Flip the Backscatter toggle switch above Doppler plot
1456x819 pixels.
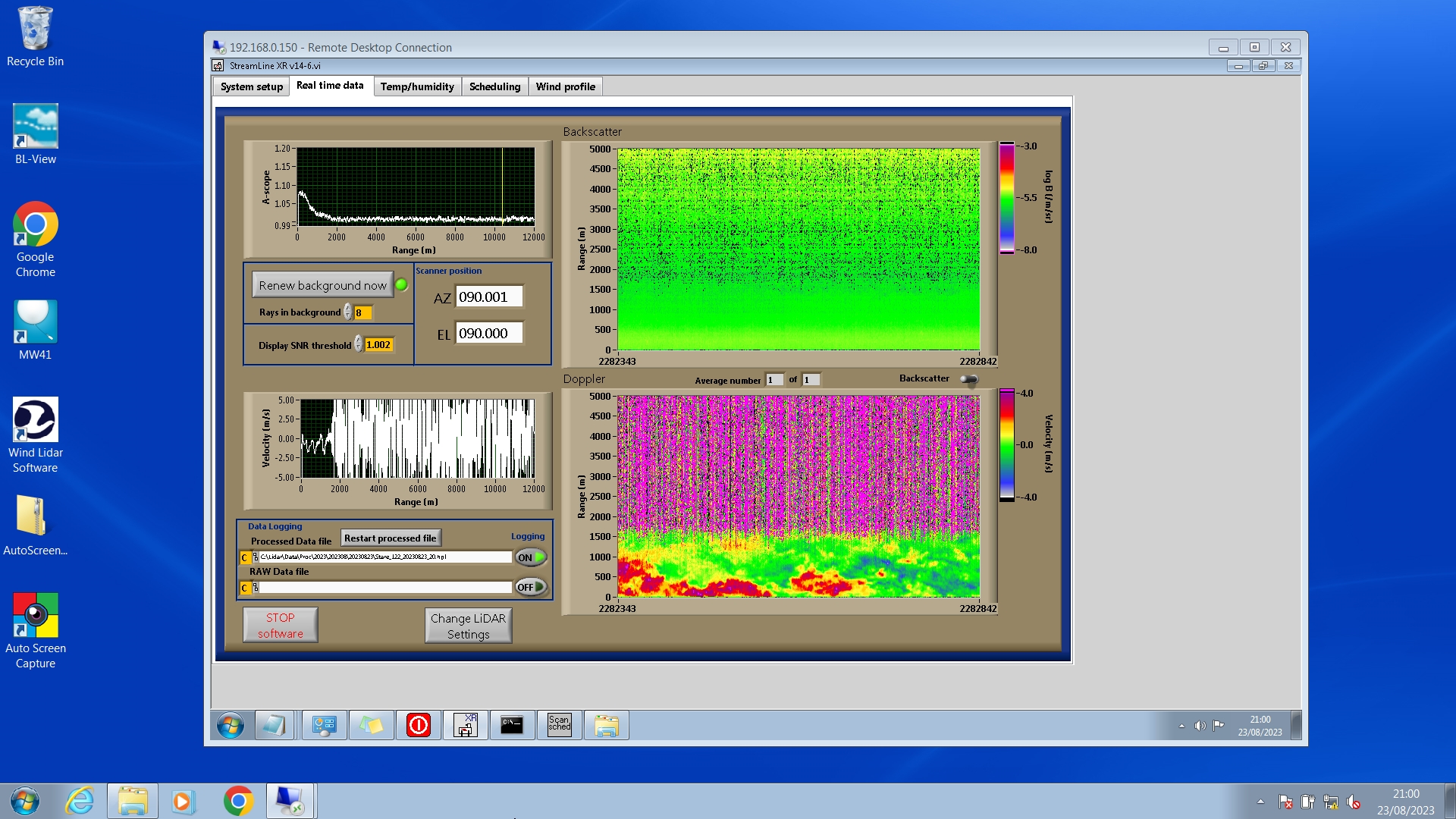(969, 379)
